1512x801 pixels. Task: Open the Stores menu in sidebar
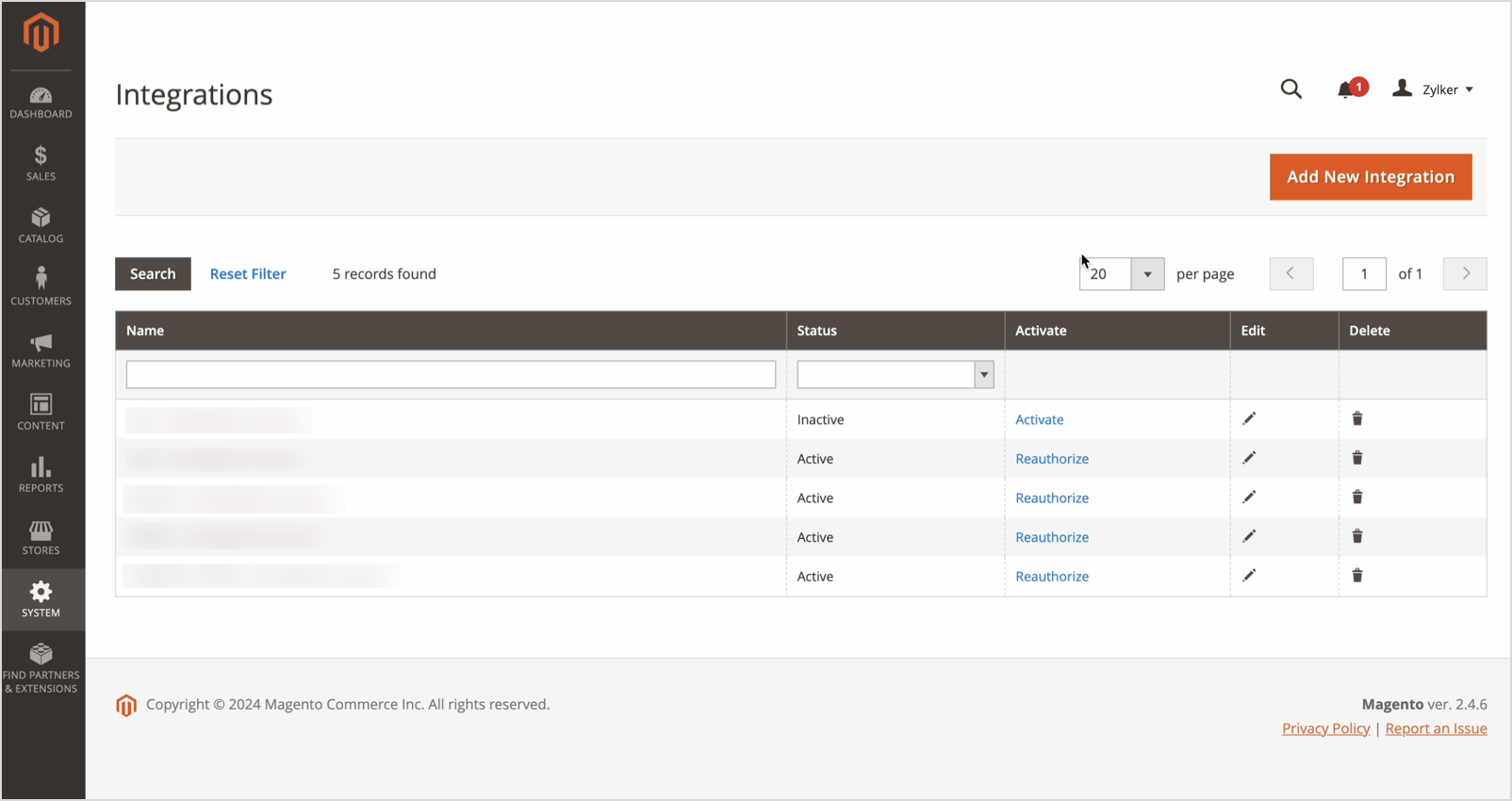[x=41, y=538]
